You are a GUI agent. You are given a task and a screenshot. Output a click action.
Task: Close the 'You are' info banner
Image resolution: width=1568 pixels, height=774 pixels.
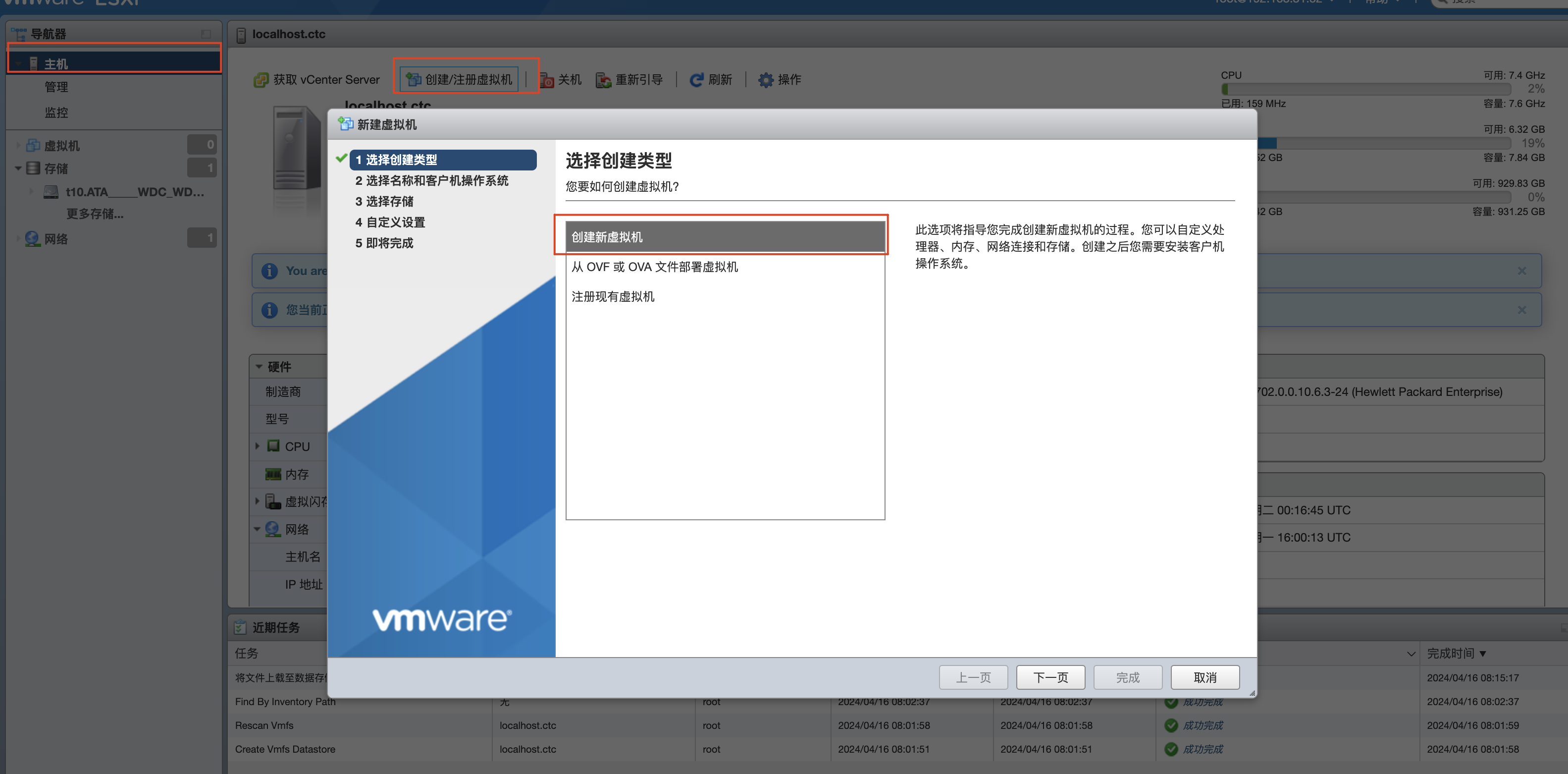(x=1521, y=271)
